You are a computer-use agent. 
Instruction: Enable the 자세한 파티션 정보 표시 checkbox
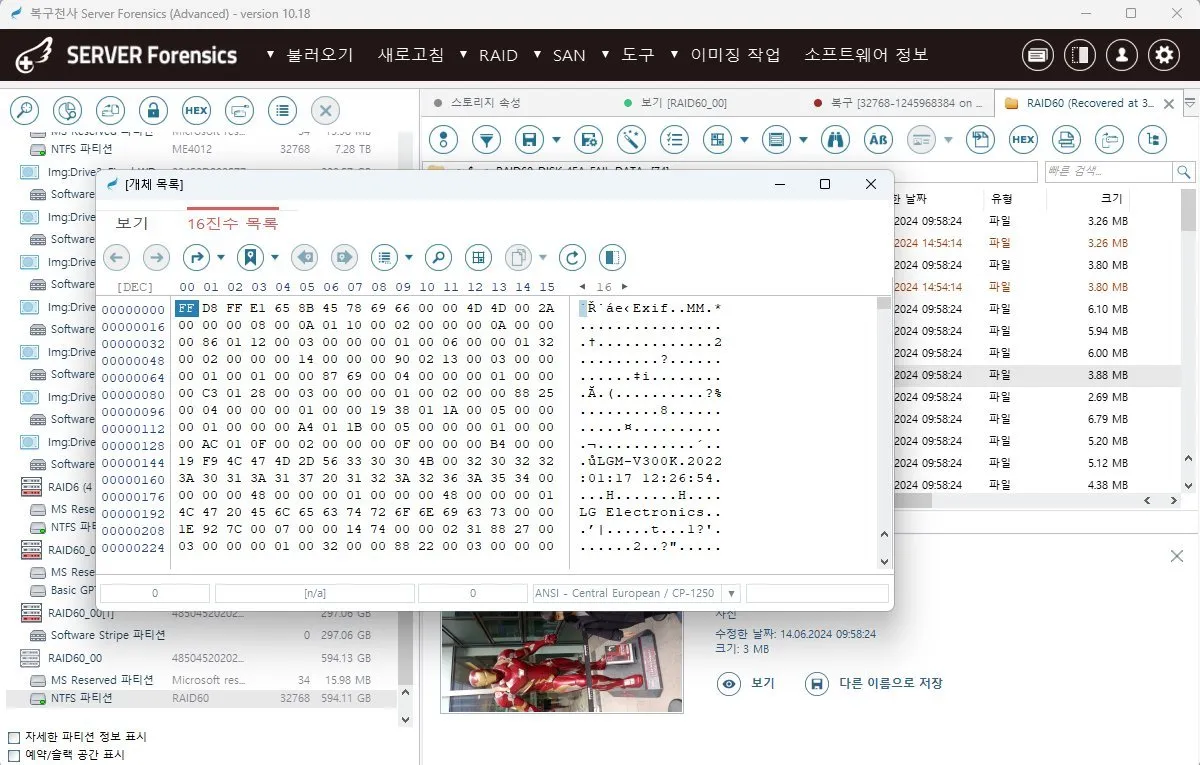pyautogui.click(x=14, y=736)
